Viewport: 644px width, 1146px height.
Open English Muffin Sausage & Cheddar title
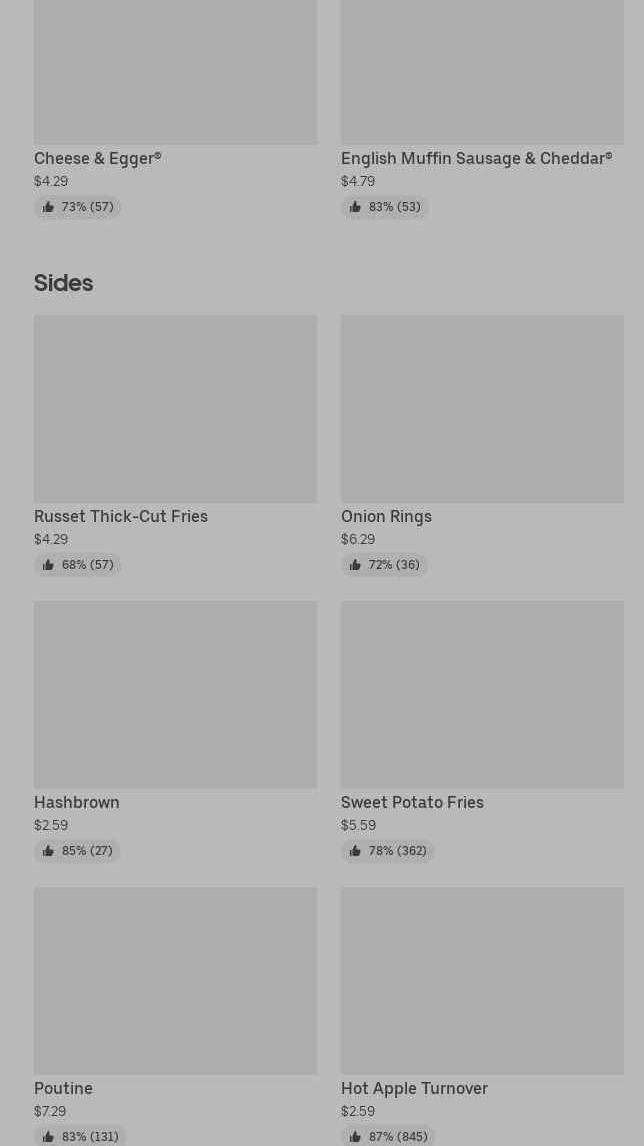476,158
